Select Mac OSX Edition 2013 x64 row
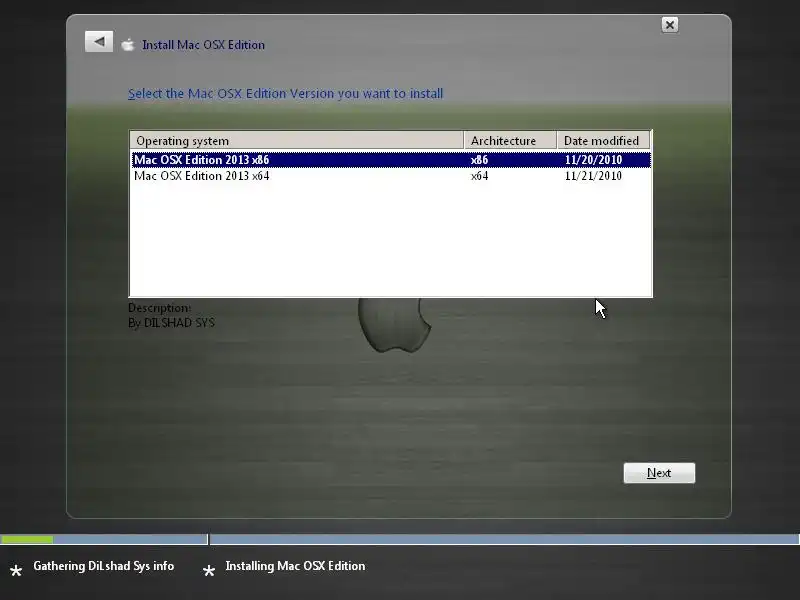The width and height of the screenshot is (800, 600). 391,176
